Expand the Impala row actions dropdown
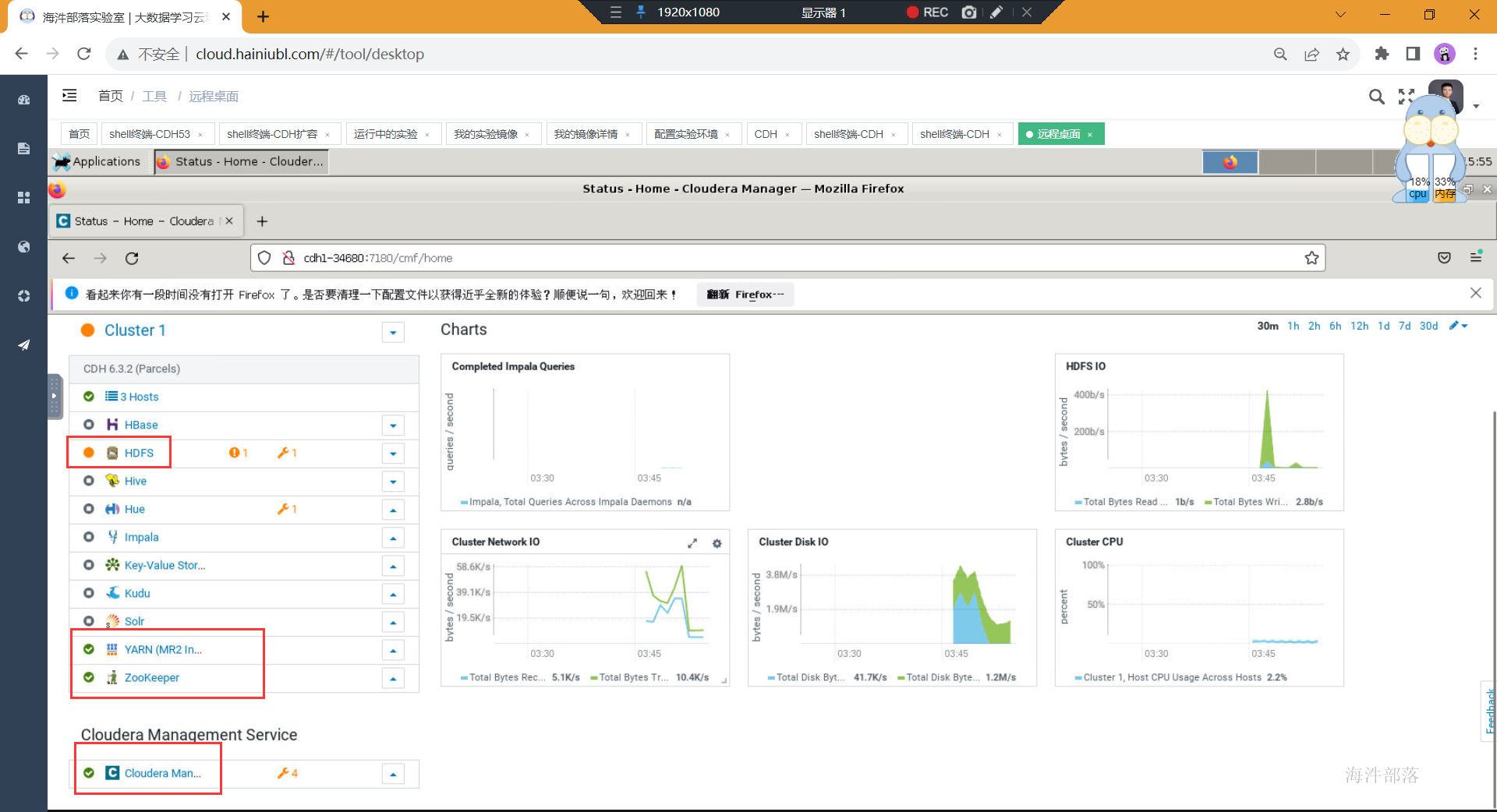The width and height of the screenshot is (1497, 812). pyautogui.click(x=393, y=538)
